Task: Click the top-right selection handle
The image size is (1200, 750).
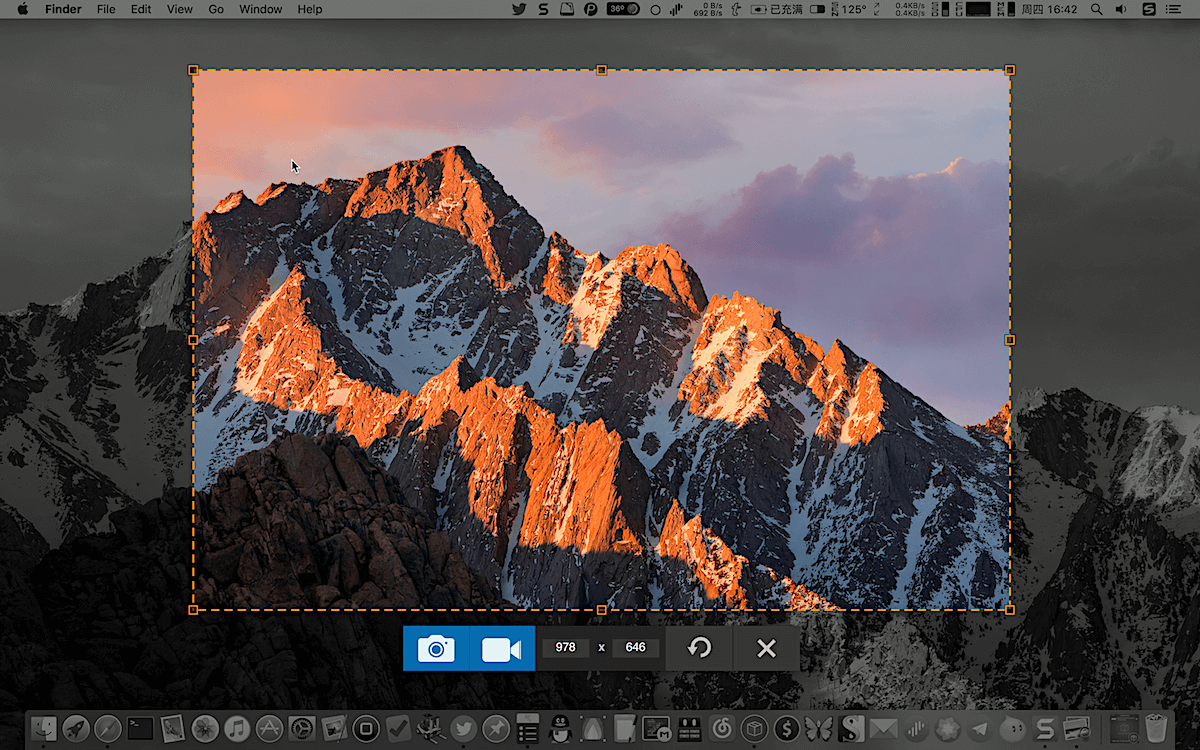Action: (x=1009, y=70)
